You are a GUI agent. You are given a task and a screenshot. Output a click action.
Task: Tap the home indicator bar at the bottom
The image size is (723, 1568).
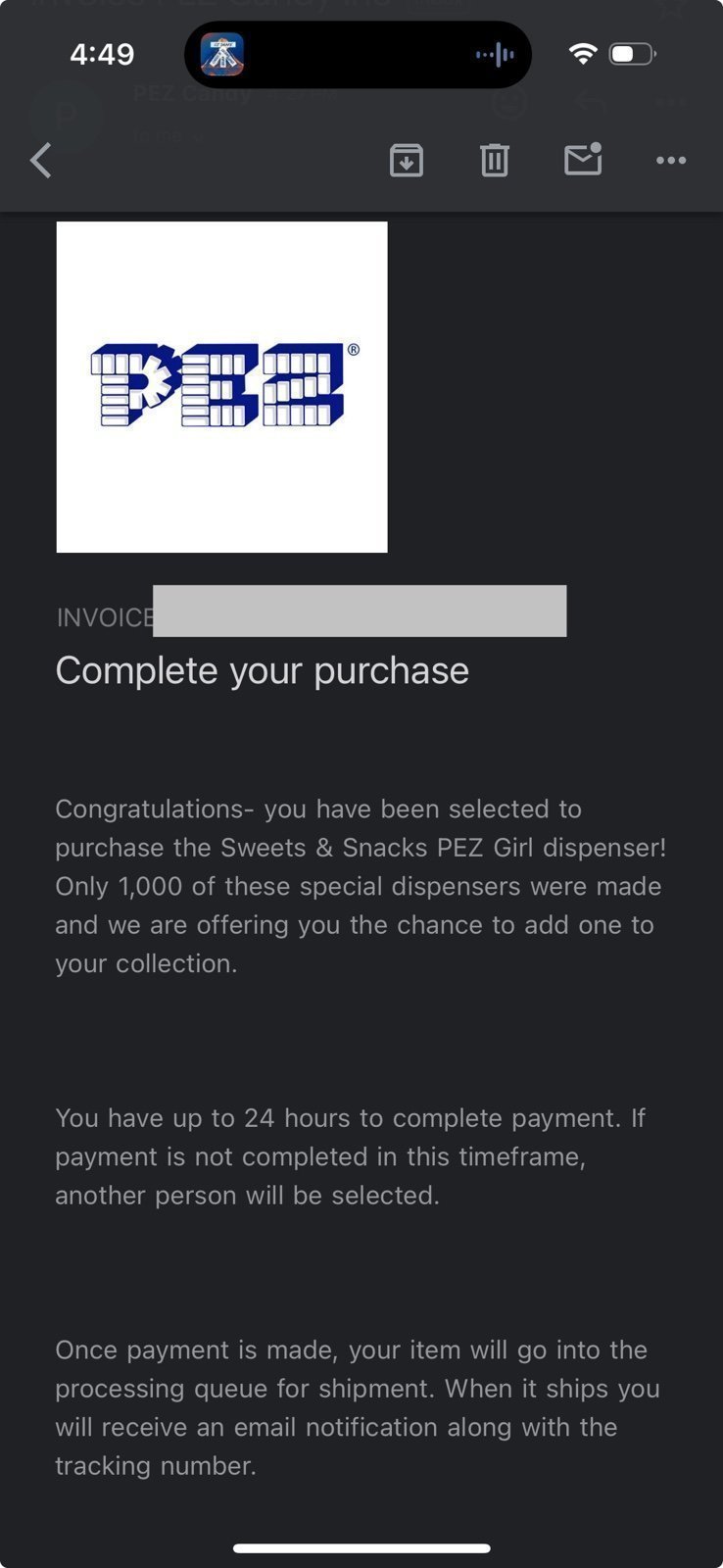click(x=361, y=1548)
